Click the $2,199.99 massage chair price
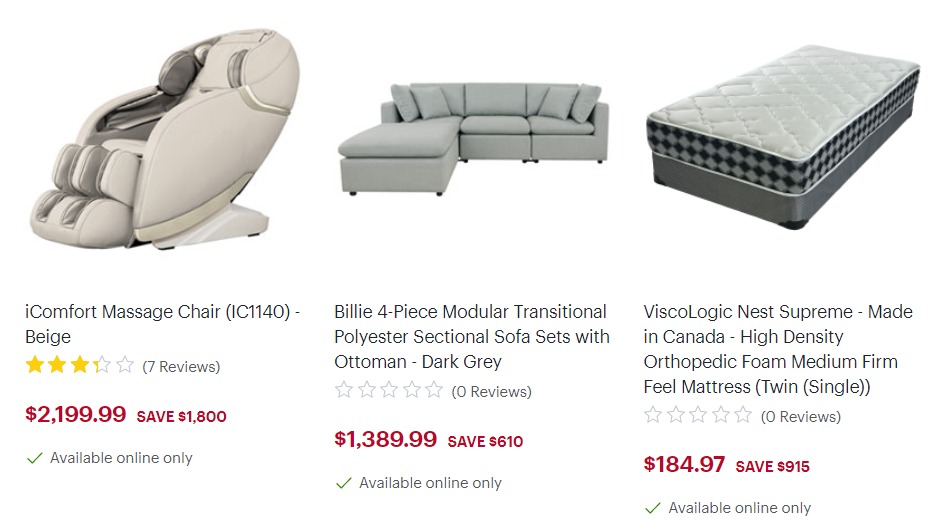The width and height of the screenshot is (929, 523). coord(76,414)
